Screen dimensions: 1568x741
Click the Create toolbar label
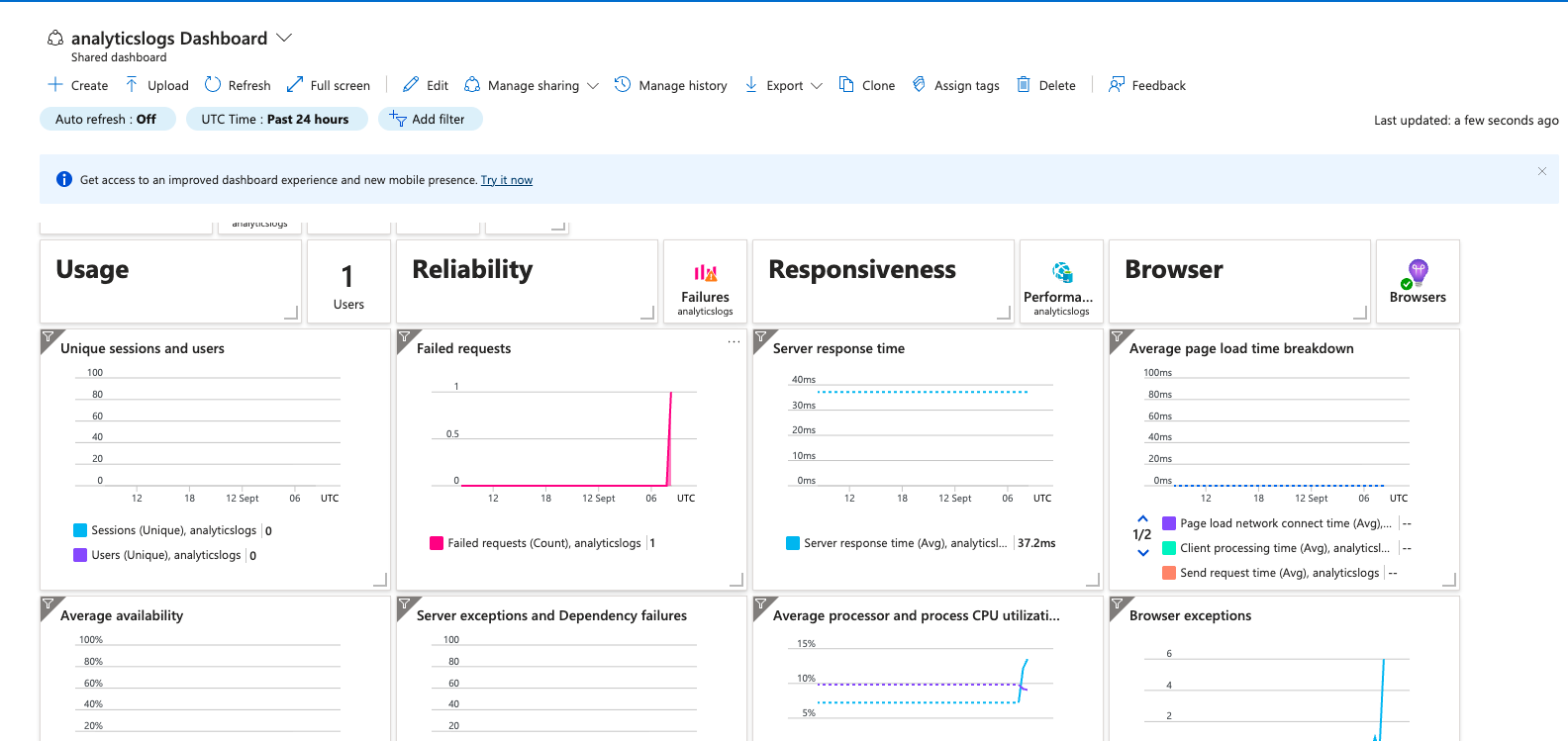(x=89, y=86)
